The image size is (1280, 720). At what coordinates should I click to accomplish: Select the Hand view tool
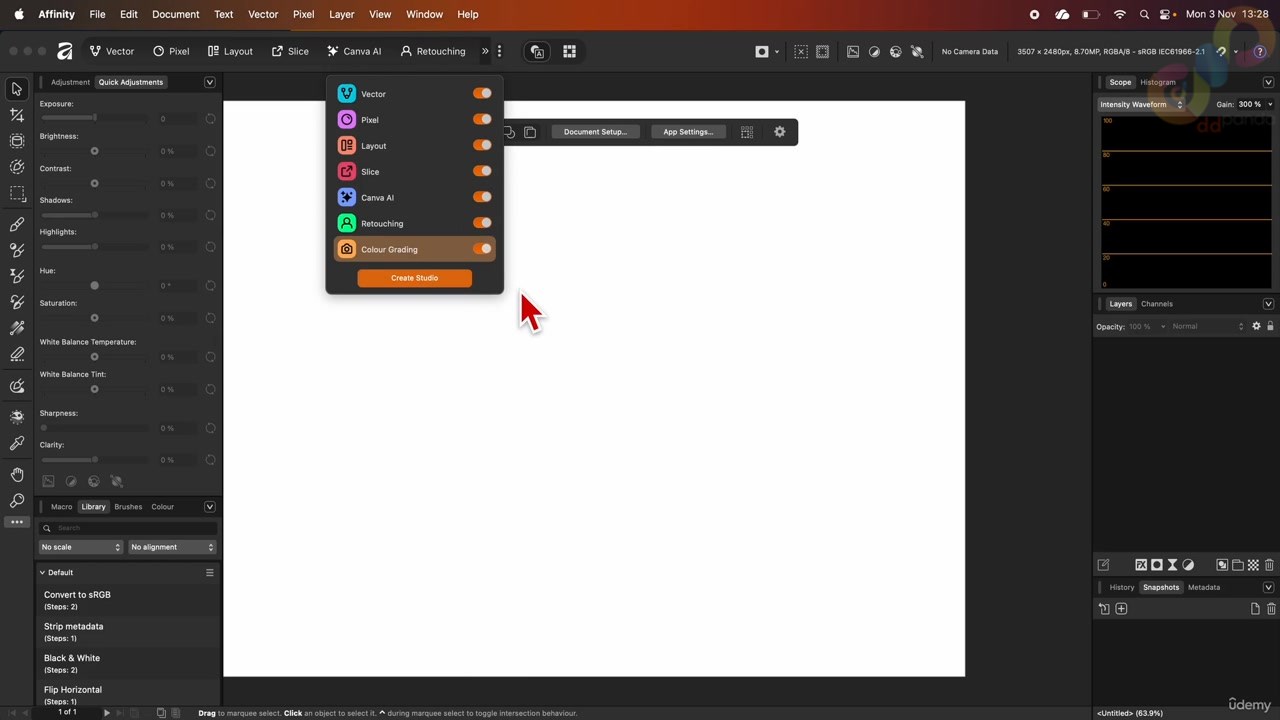pos(17,474)
